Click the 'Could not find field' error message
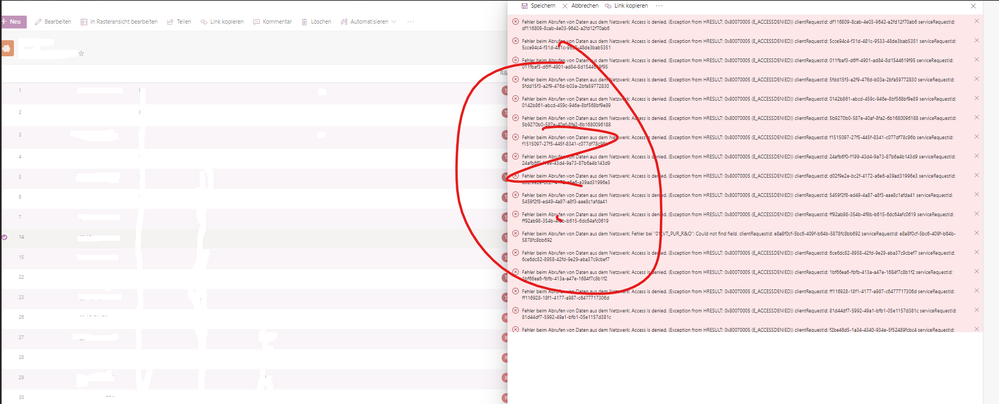This screenshot has width=999, height=404. coord(738,237)
